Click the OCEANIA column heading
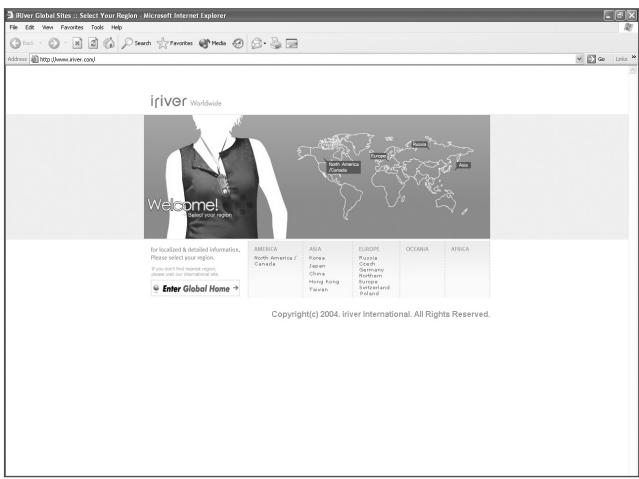 coord(417,249)
